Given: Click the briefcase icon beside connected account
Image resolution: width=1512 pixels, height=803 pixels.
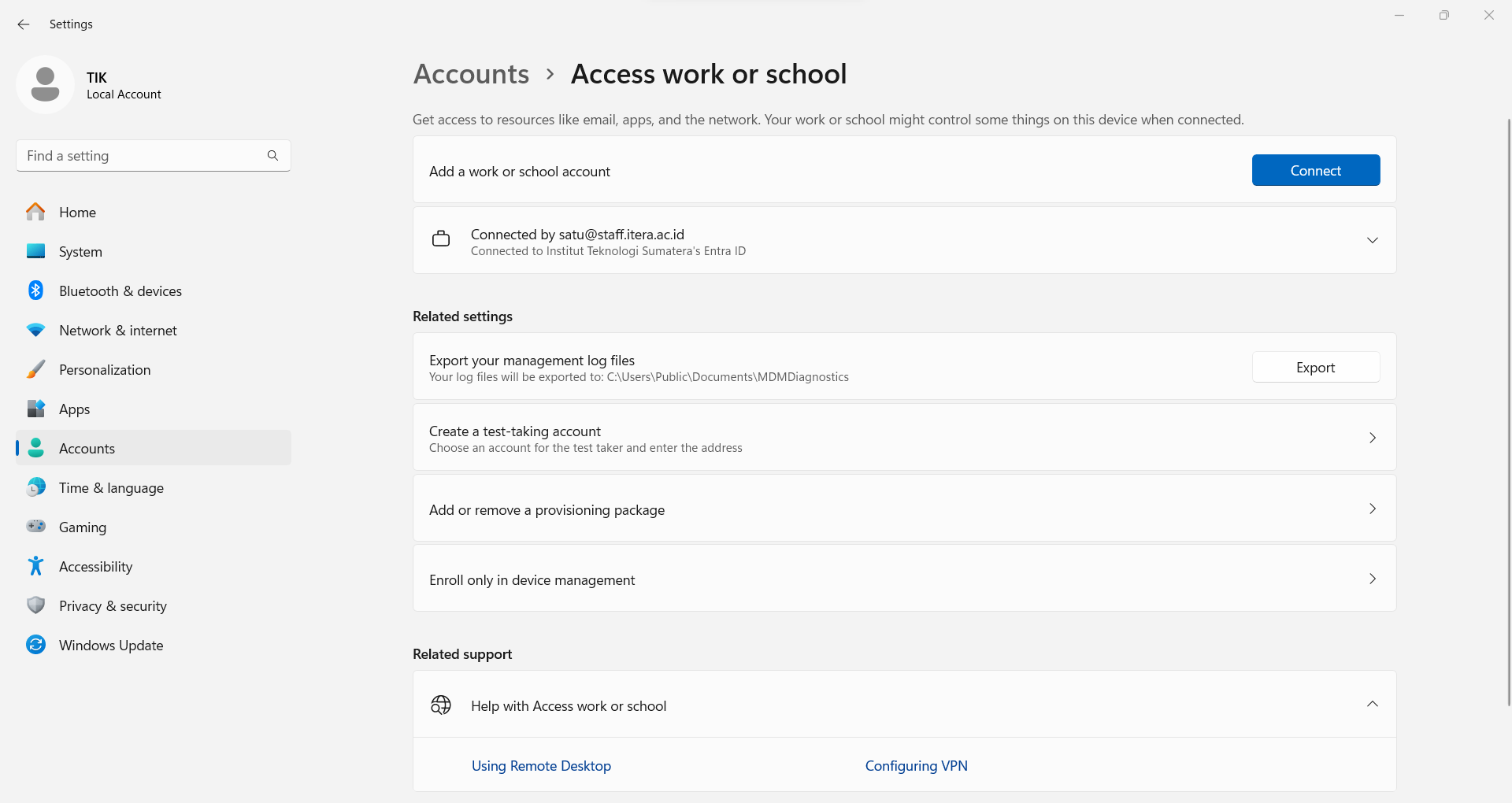Looking at the screenshot, I should [x=441, y=239].
